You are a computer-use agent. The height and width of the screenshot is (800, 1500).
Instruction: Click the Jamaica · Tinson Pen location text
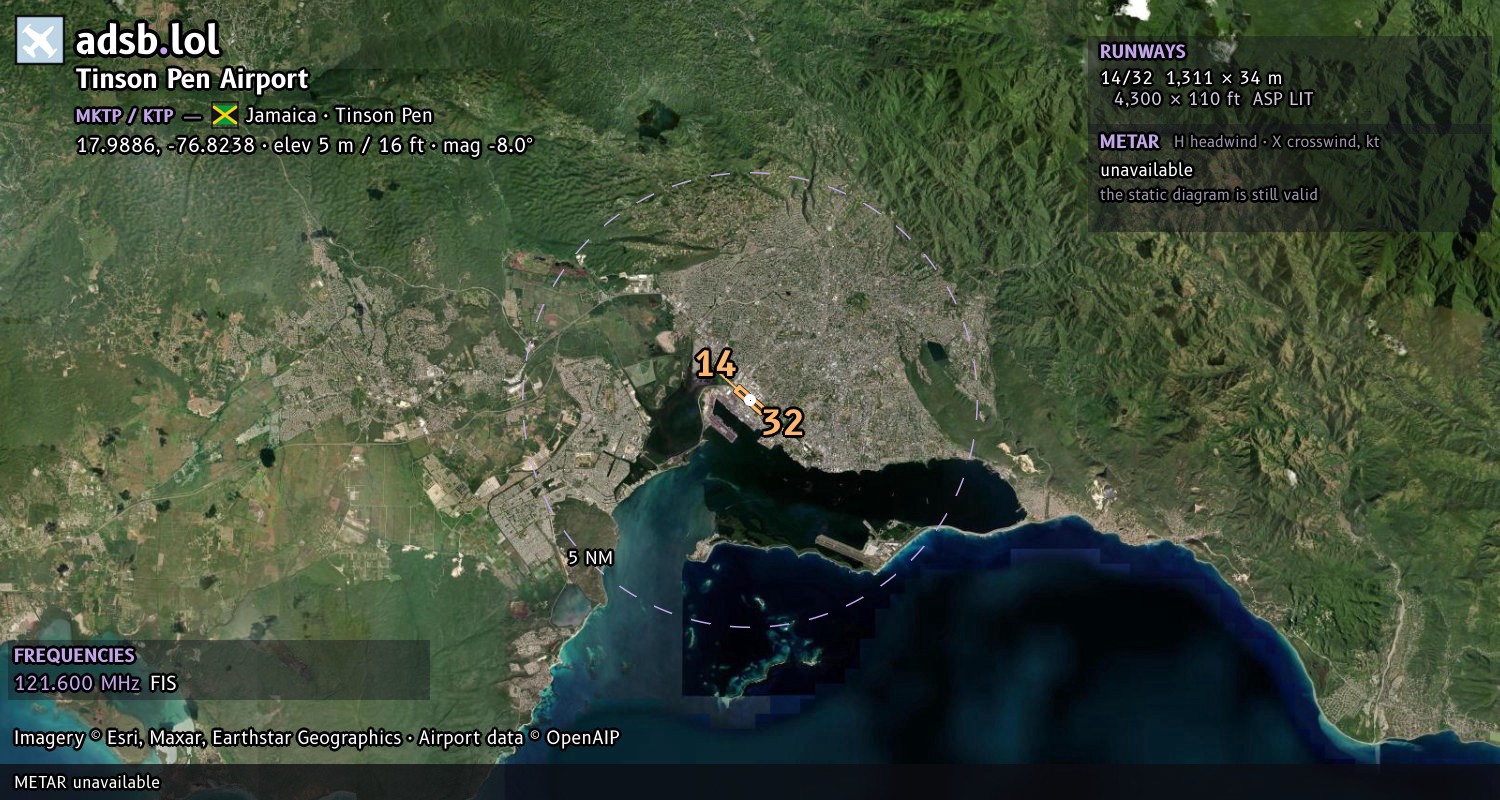tap(339, 115)
